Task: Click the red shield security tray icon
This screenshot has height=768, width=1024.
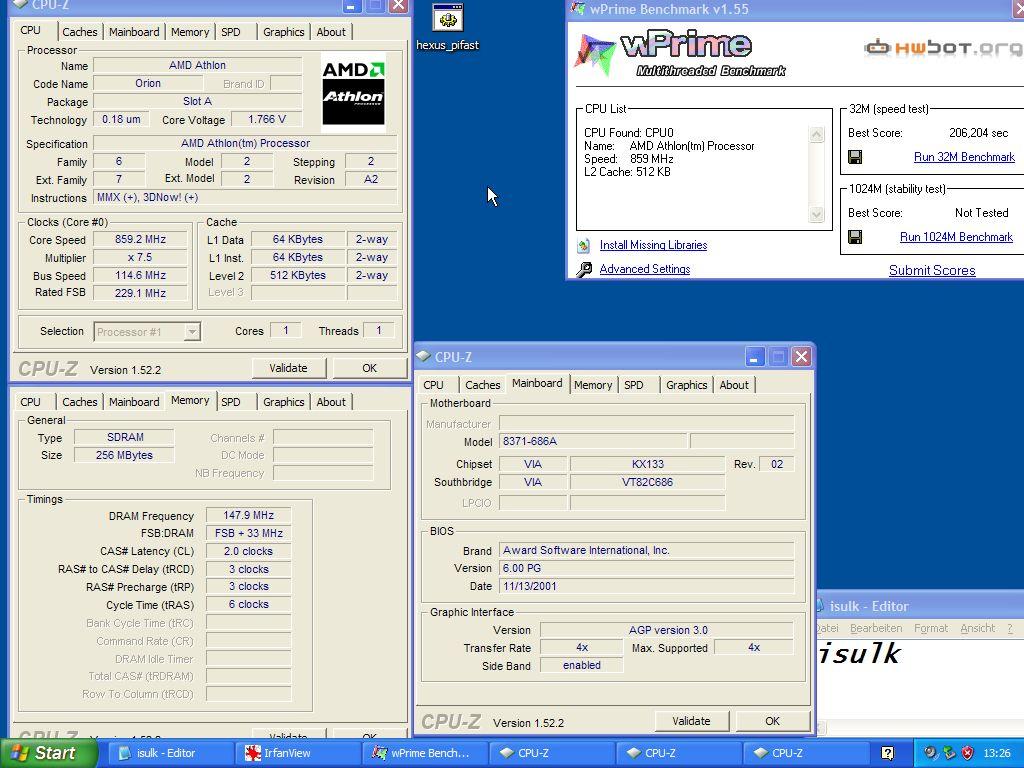Action: point(967,753)
